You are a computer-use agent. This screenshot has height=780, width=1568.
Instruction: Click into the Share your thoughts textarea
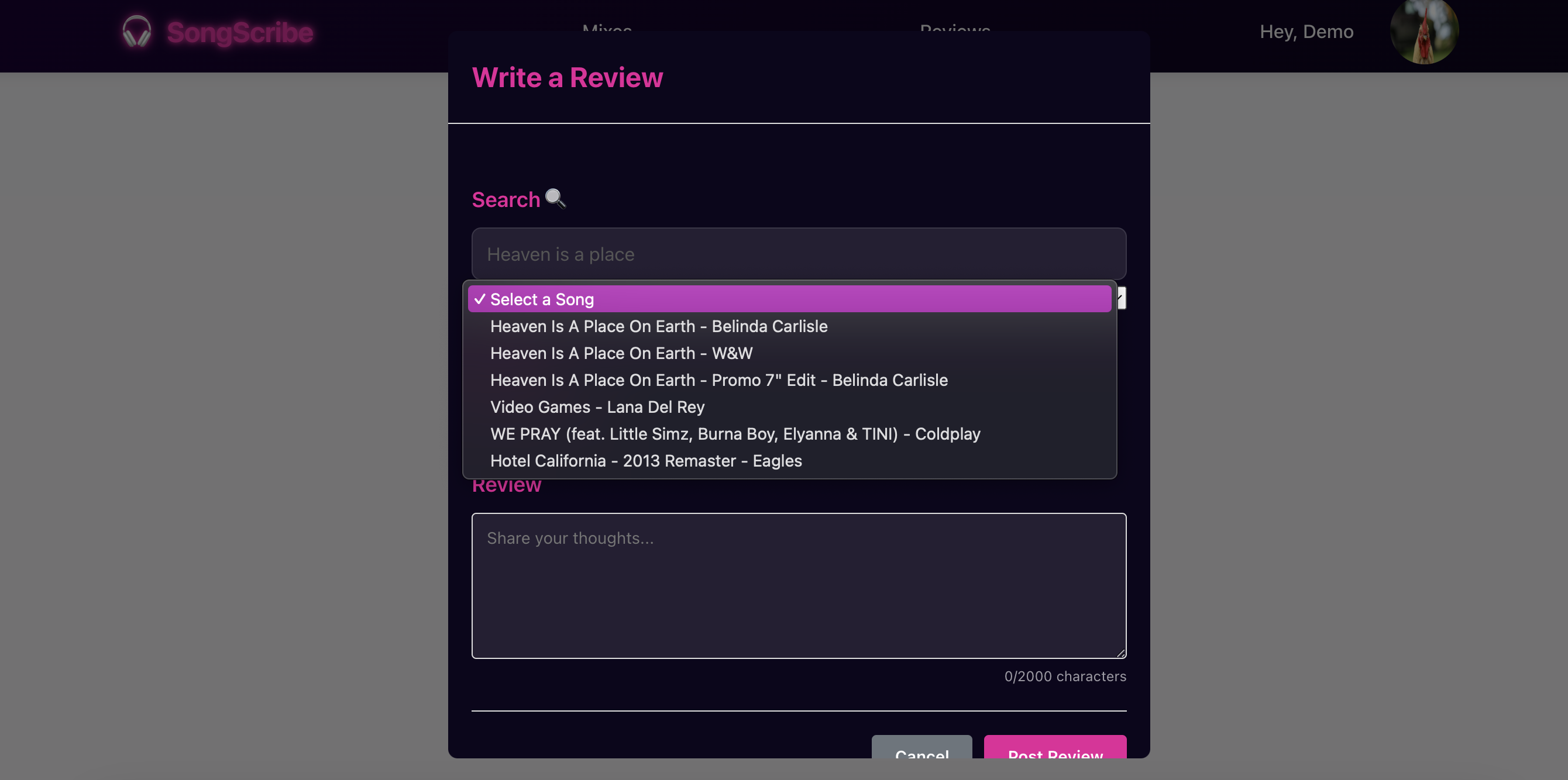tap(799, 585)
